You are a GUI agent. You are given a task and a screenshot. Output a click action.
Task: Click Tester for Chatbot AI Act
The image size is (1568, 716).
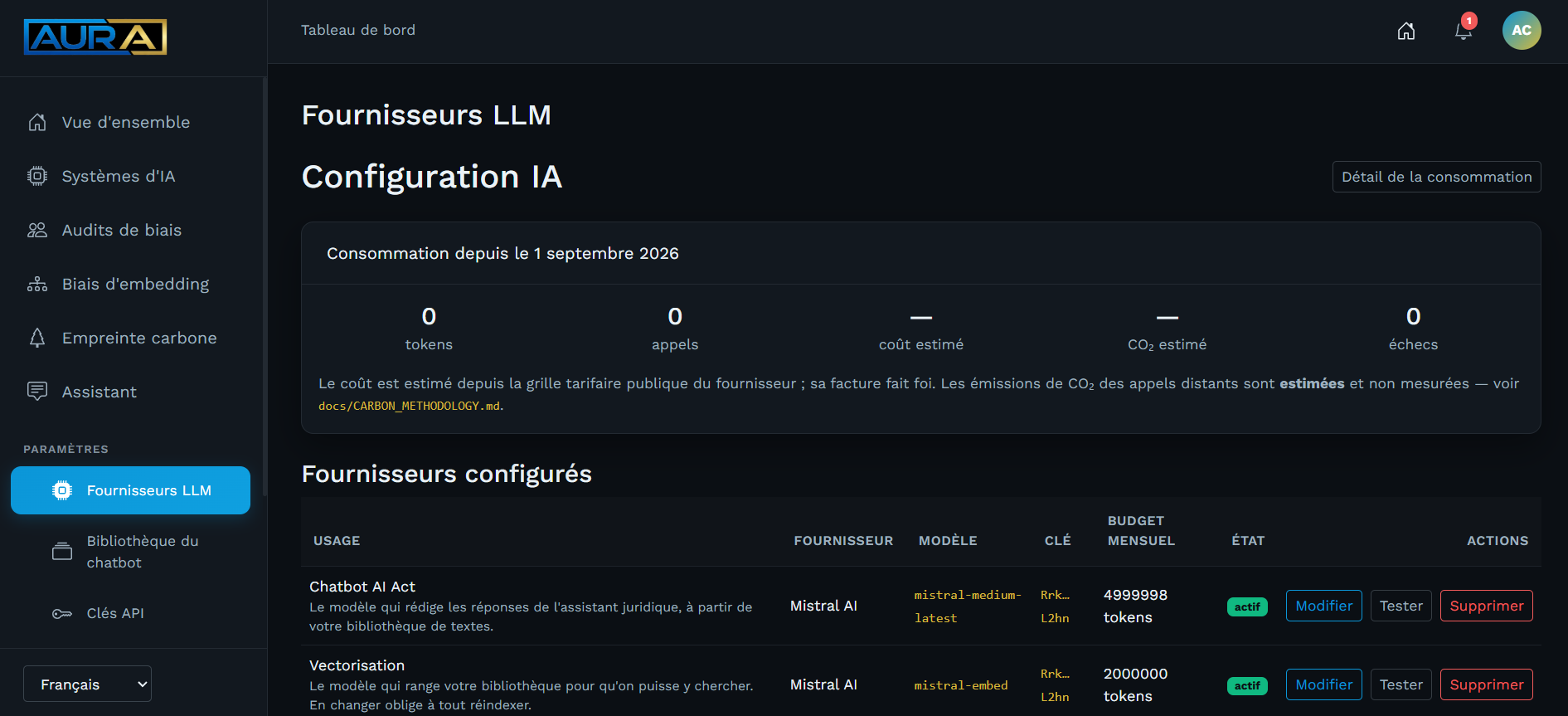1401,606
